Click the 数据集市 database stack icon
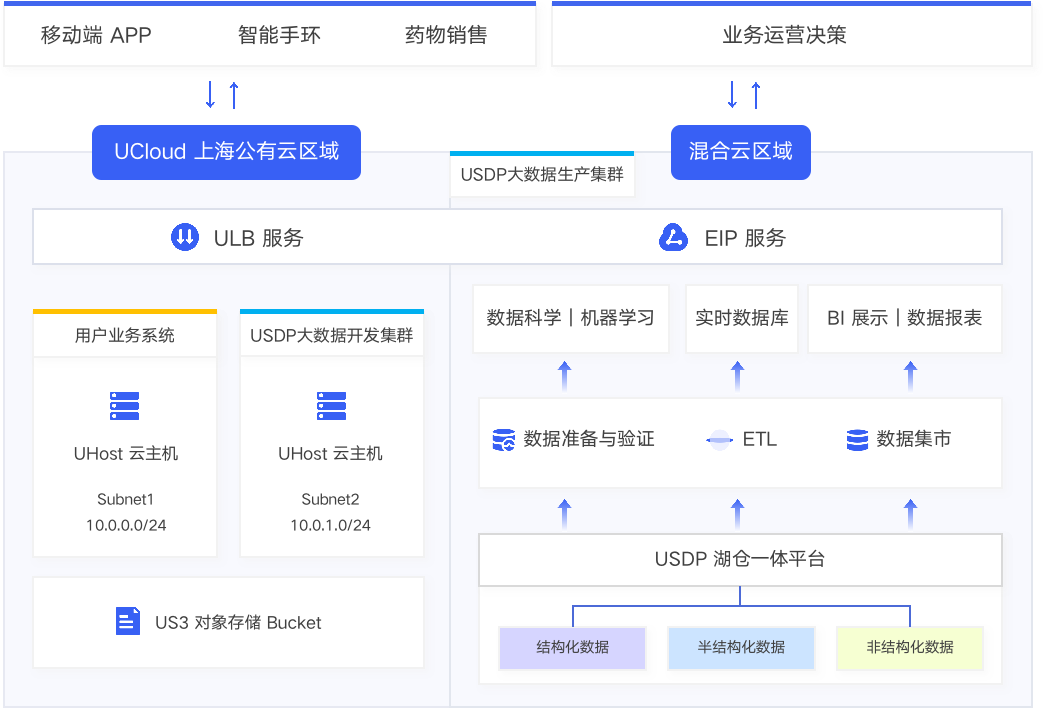Viewport: 1045px width, 709px height. 857,440
